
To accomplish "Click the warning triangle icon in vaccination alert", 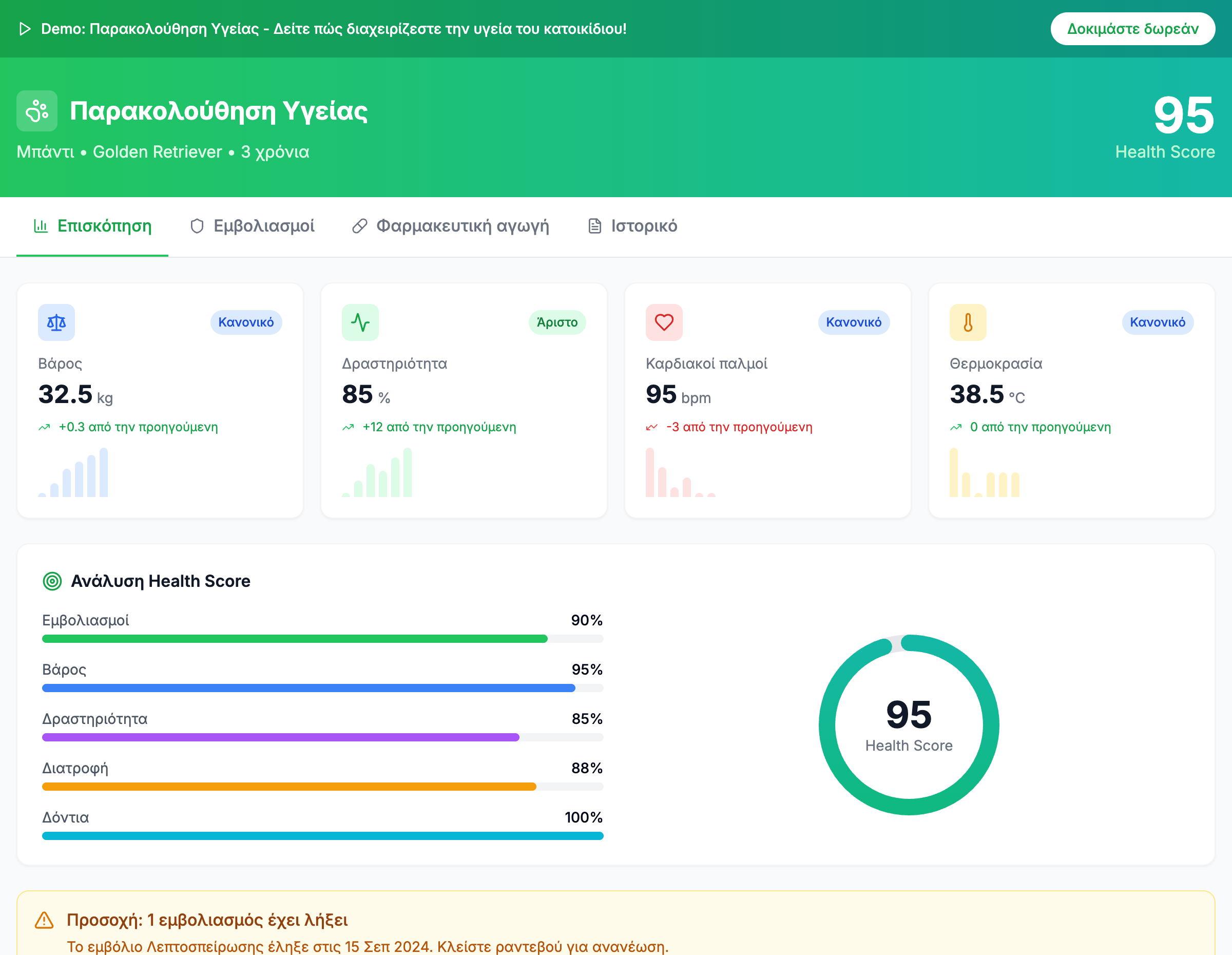I will click(x=44, y=920).
